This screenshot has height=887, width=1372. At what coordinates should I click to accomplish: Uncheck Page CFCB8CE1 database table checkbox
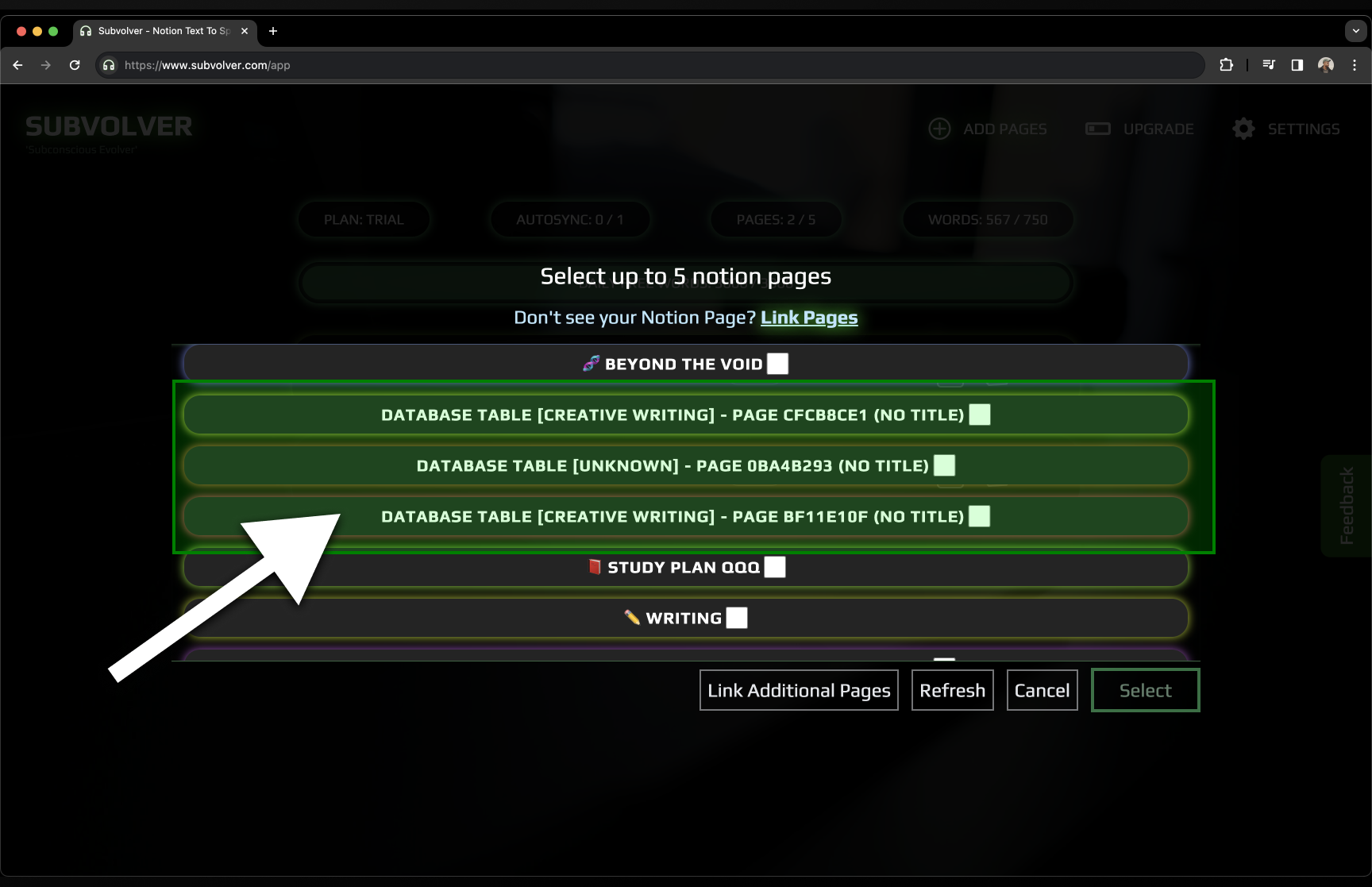click(980, 415)
